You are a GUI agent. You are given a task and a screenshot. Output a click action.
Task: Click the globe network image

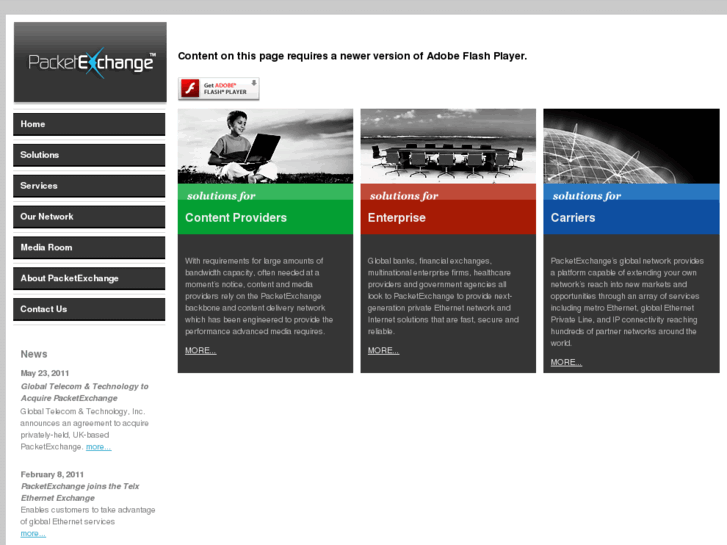click(x=631, y=146)
